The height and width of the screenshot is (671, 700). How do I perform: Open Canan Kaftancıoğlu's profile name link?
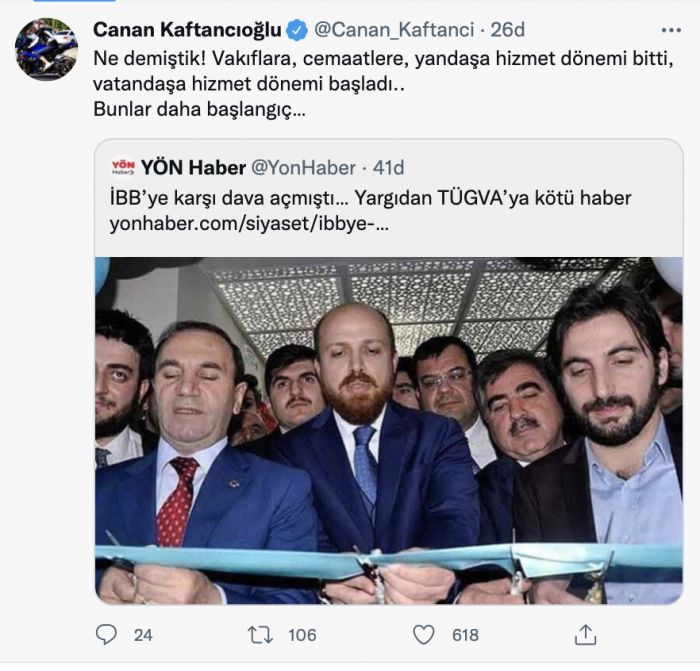pos(189,32)
